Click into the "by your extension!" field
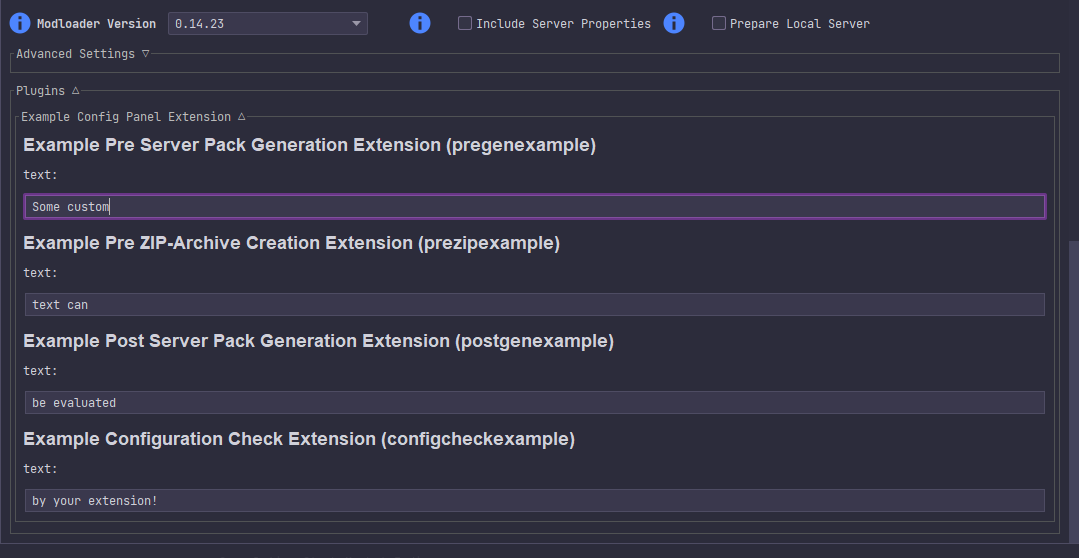Screen dimensions: 1079x558 click(x=534, y=501)
